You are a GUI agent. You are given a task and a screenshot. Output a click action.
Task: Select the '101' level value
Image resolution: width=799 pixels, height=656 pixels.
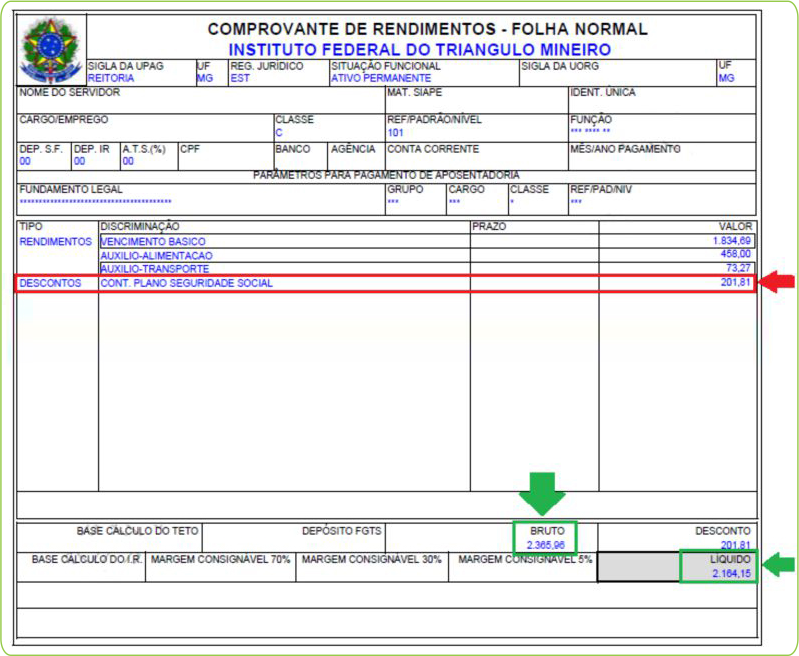pyautogui.click(x=395, y=133)
